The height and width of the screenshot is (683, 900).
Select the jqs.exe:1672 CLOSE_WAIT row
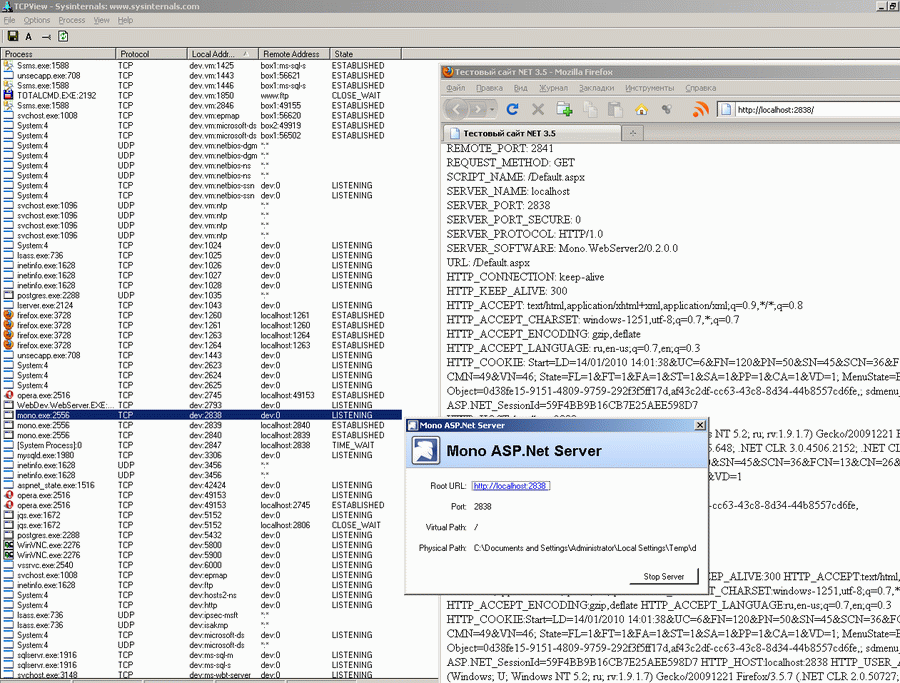[x=201, y=525]
